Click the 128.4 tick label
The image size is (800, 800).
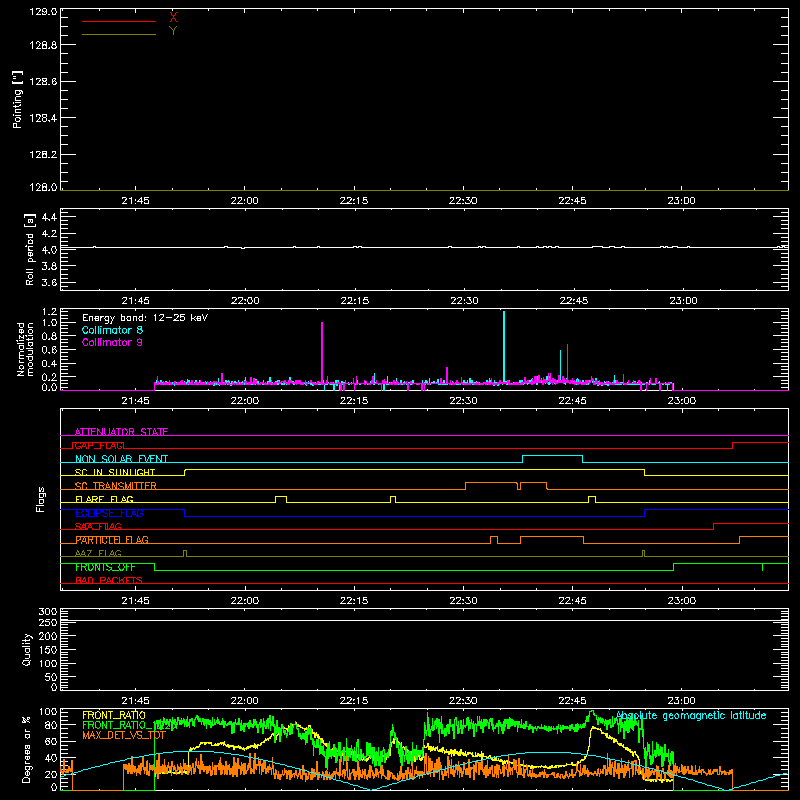click(43, 118)
